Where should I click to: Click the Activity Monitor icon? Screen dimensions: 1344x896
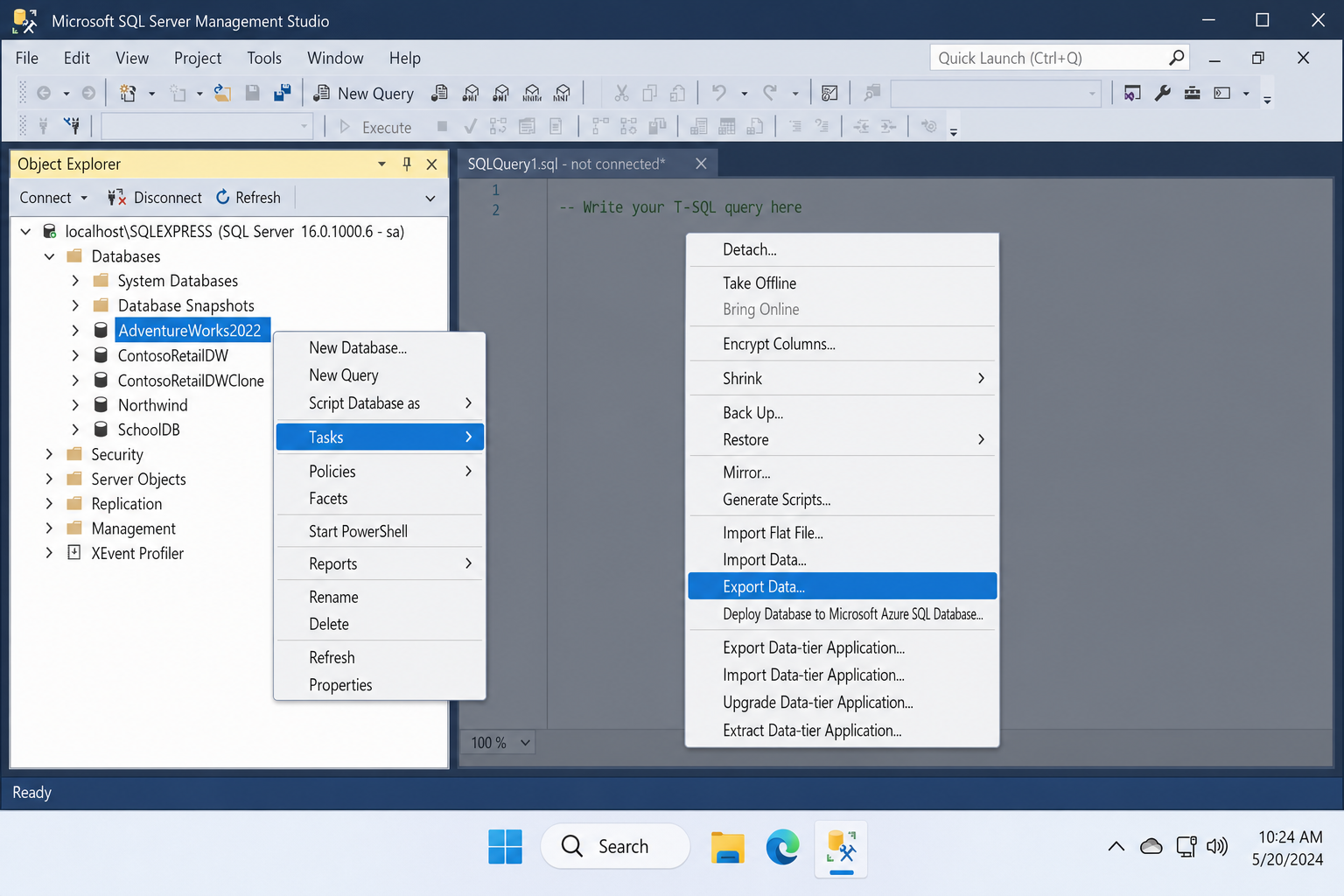(x=830, y=93)
